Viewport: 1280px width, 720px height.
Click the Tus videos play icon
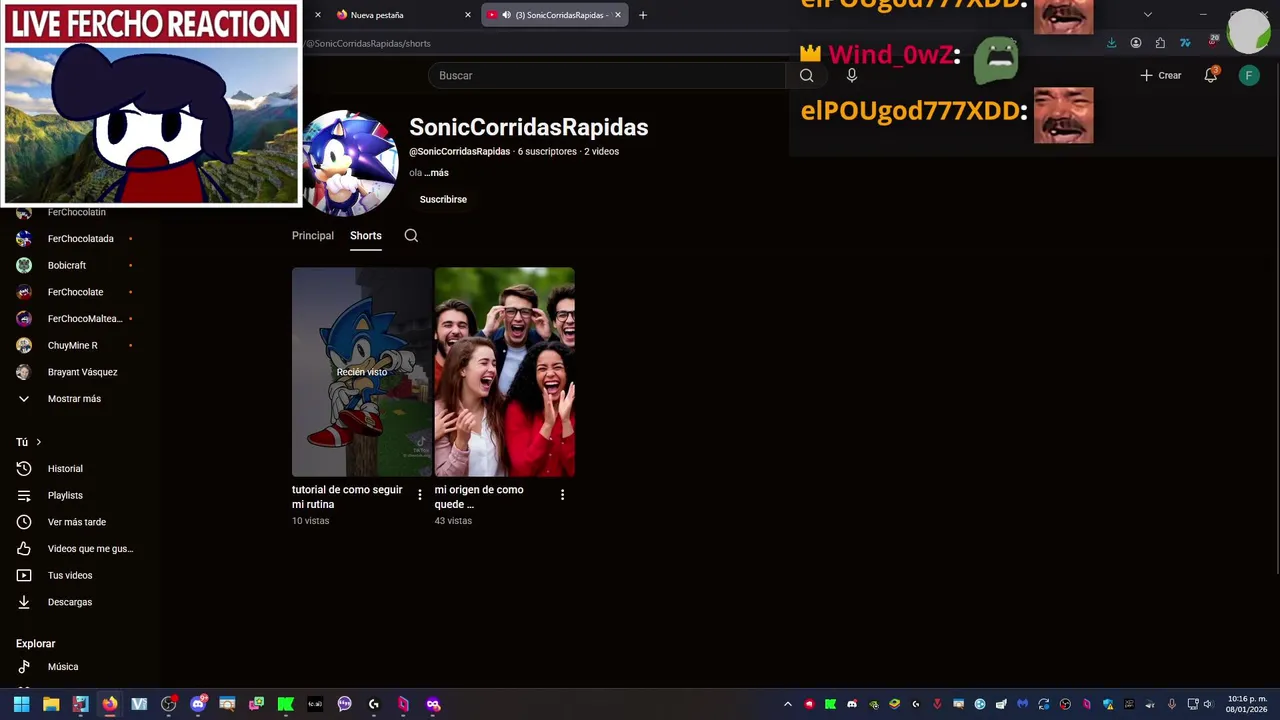(24, 576)
